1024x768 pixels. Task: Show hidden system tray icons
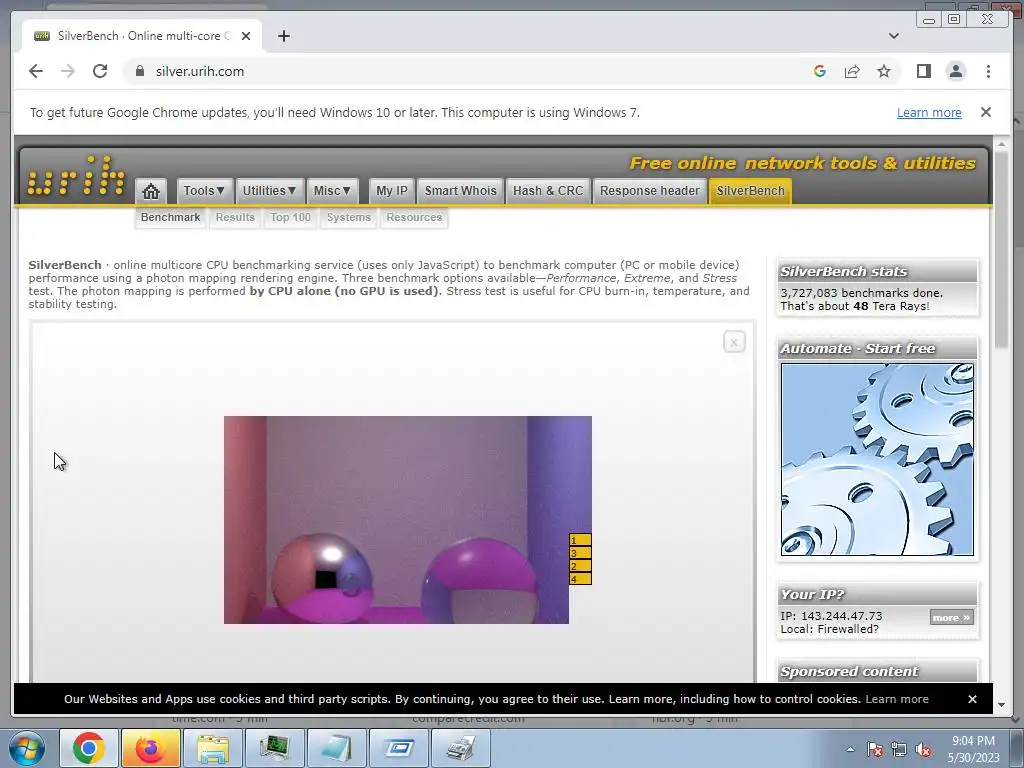pyautogui.click(x=850, y=749)
